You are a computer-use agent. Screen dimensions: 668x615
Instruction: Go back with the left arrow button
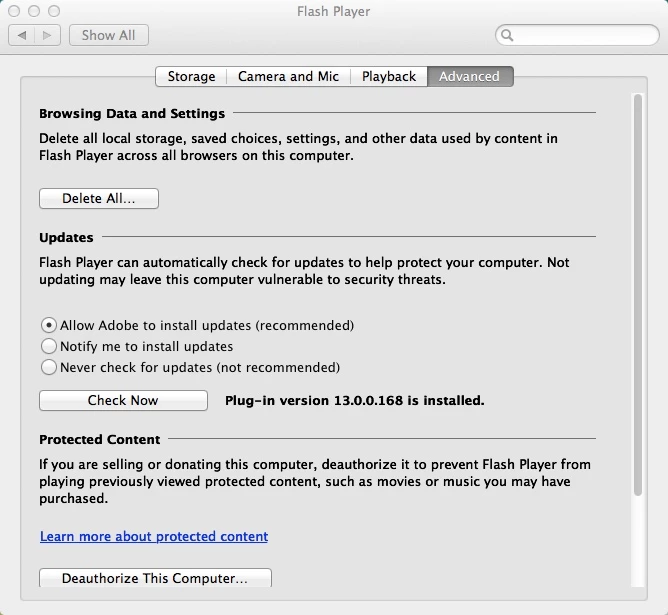(x=22, y=35)
